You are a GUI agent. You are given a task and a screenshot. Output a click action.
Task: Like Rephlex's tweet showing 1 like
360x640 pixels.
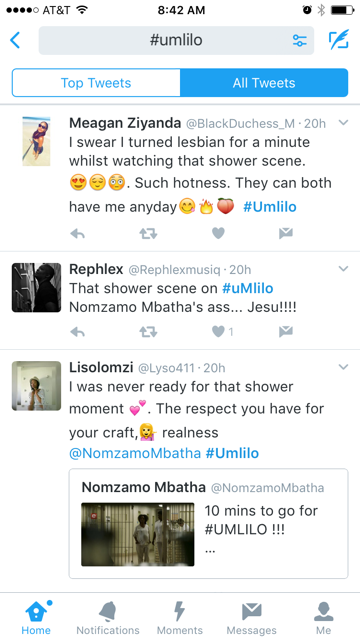pos(222,332)
